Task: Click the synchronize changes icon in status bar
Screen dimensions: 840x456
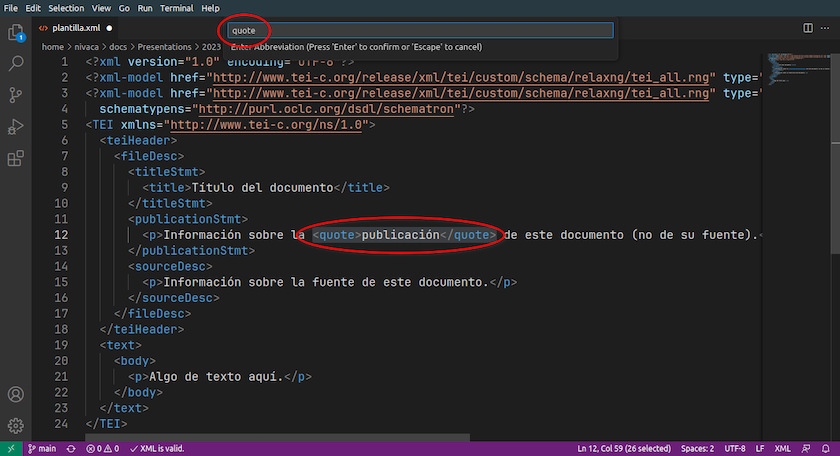Action: click(x=72, y=448)
